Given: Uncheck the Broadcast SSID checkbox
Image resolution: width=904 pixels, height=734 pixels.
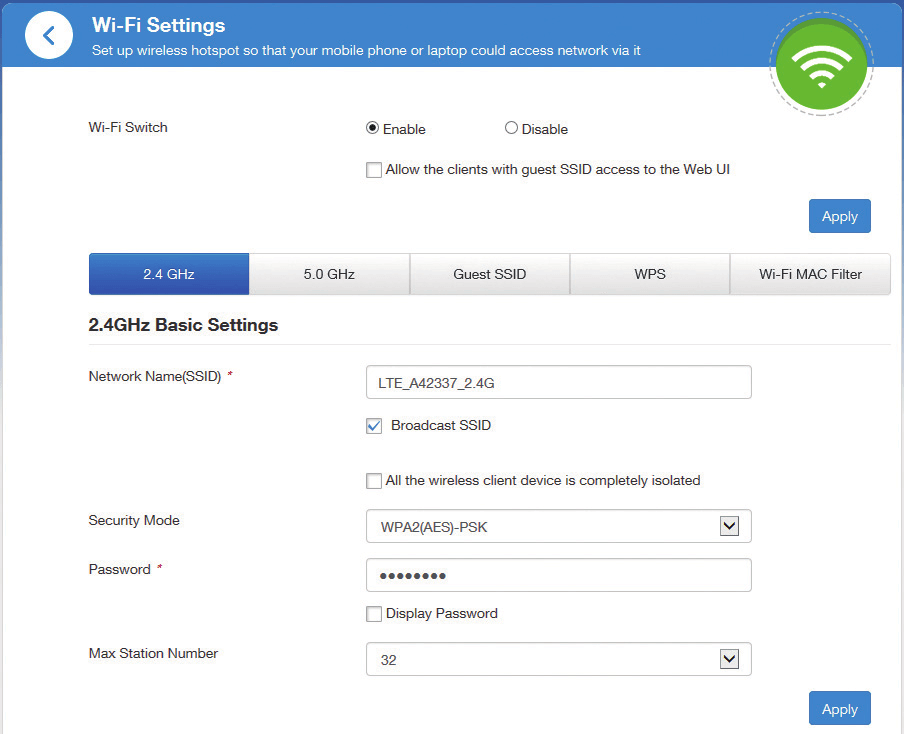Looking at the screenshot, I should (x=374, y=426).
